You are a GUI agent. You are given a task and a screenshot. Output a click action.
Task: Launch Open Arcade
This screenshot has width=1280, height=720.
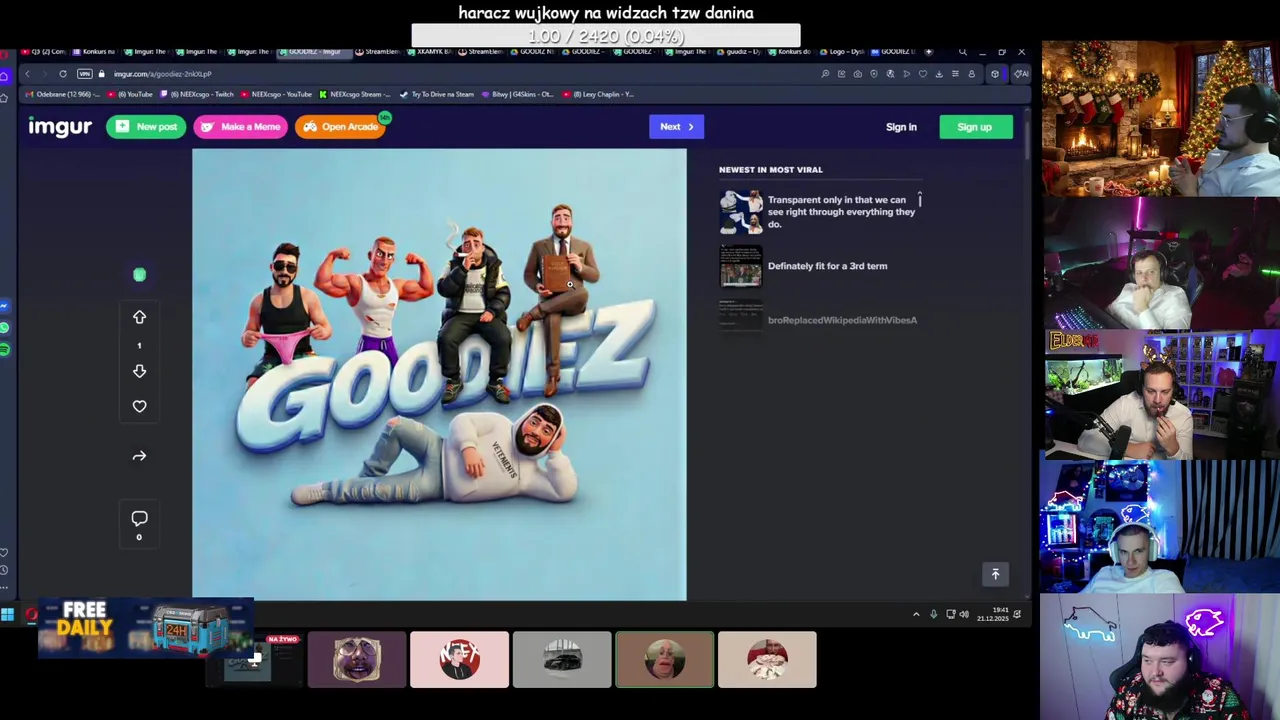340,127
